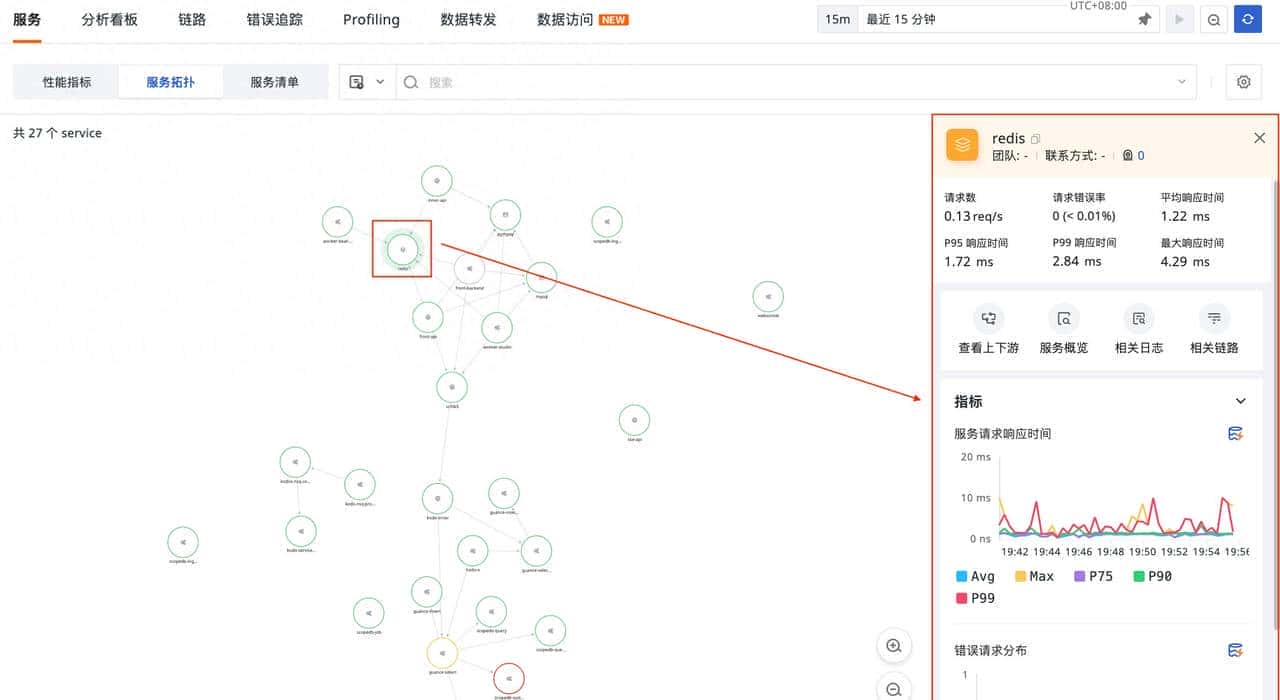Switch to 性能指标 view

point(67,82)
